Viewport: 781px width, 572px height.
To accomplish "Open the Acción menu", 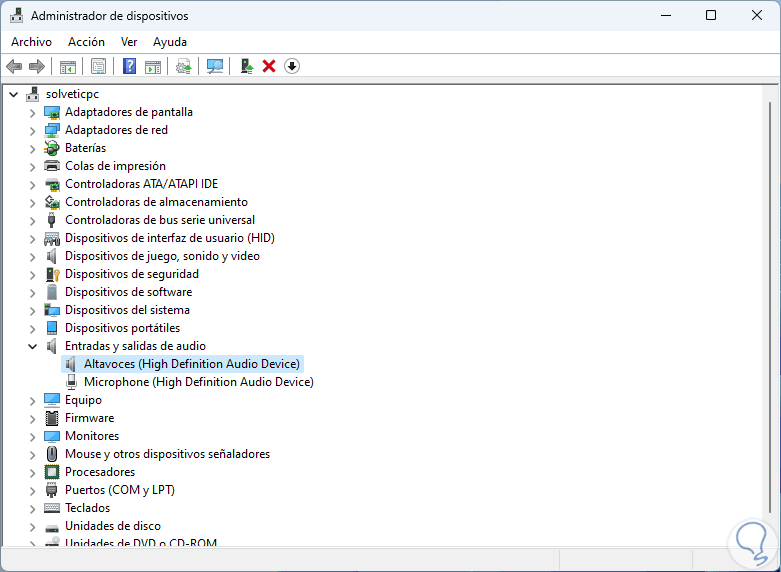I will (86, 42).
